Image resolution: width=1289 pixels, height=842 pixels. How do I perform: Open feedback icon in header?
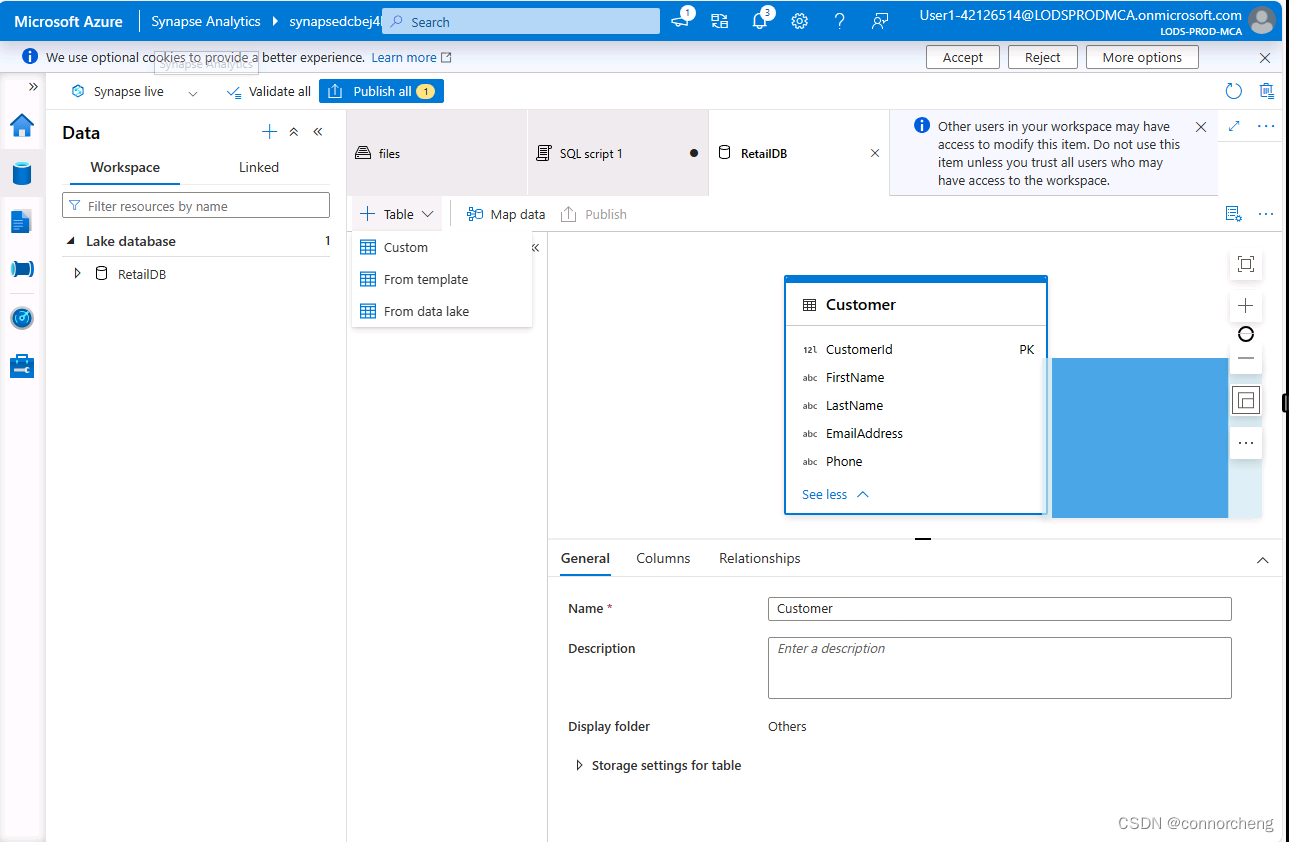pyautogui.click(x=880, y=21)
